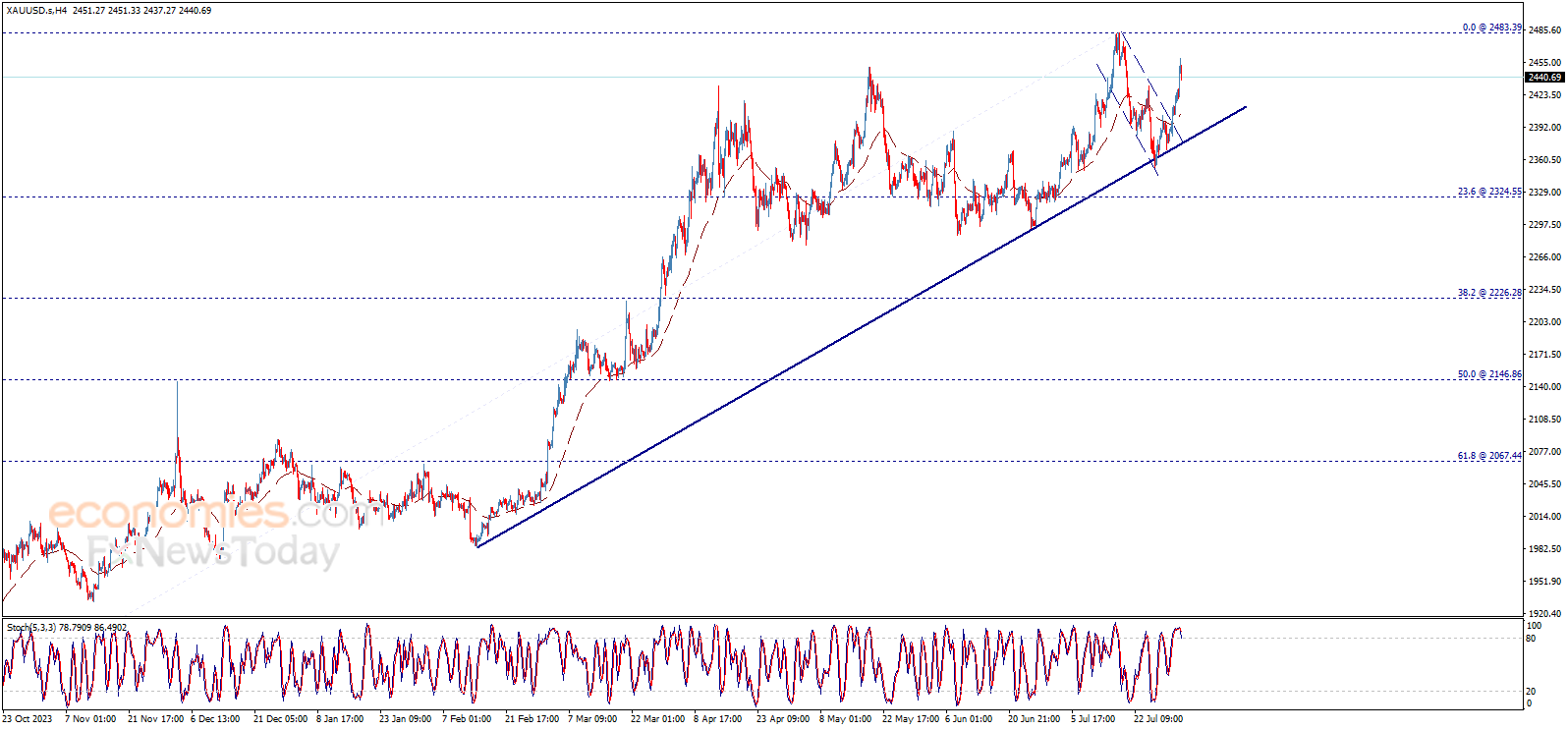Click the stochastic scale value 20
Viewport: 1568px width, 730px height.
[x=1531, y=692]
